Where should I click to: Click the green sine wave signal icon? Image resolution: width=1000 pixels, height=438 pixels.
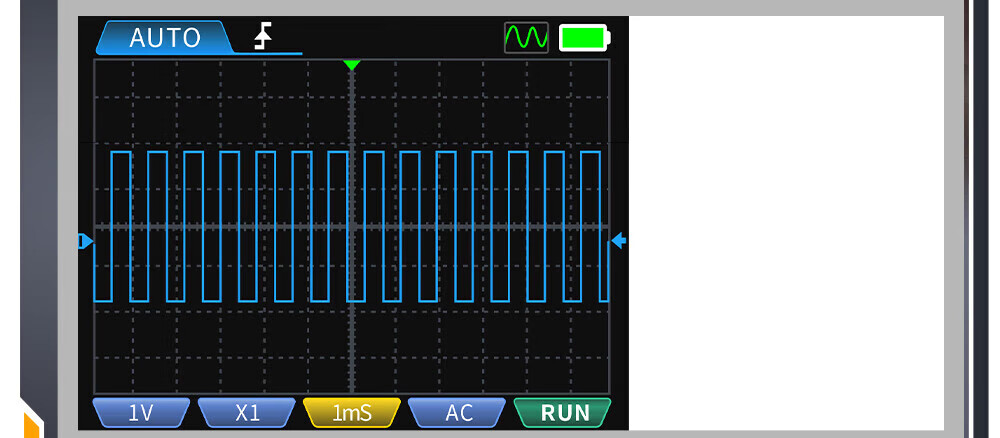(x=526, y=38)
